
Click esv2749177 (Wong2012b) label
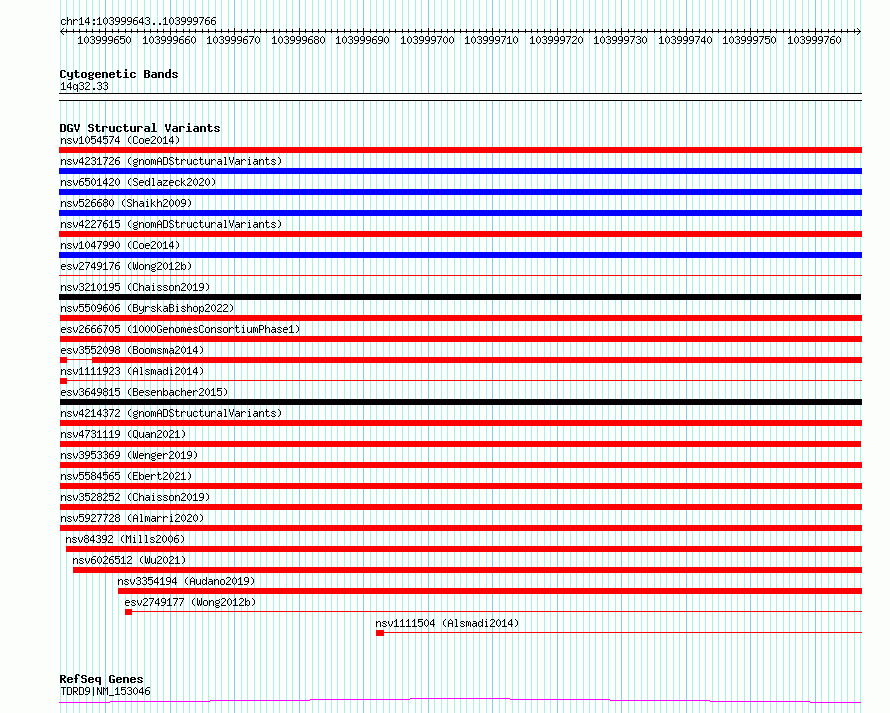[190, 602]
